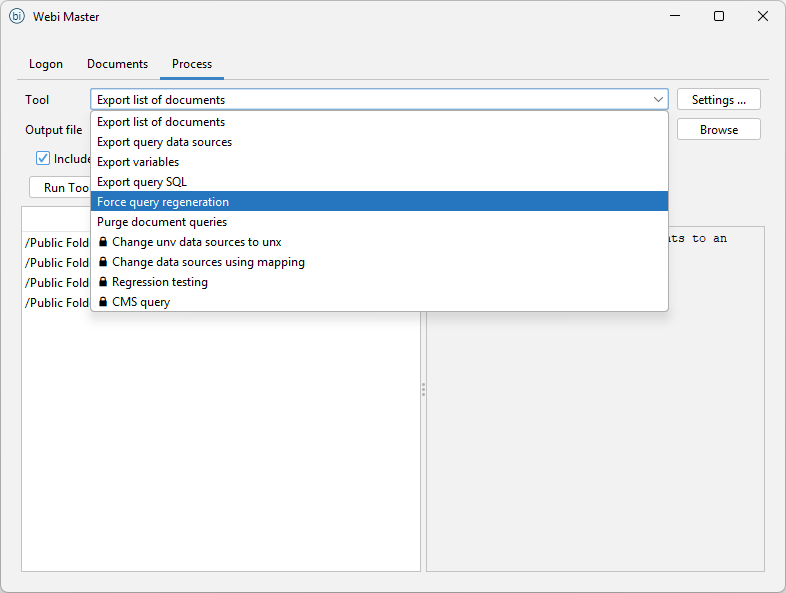The width and height of the screenshot is (786, 593).
Task: Select Change data sources using mapping
Action: tap(379, 262)
